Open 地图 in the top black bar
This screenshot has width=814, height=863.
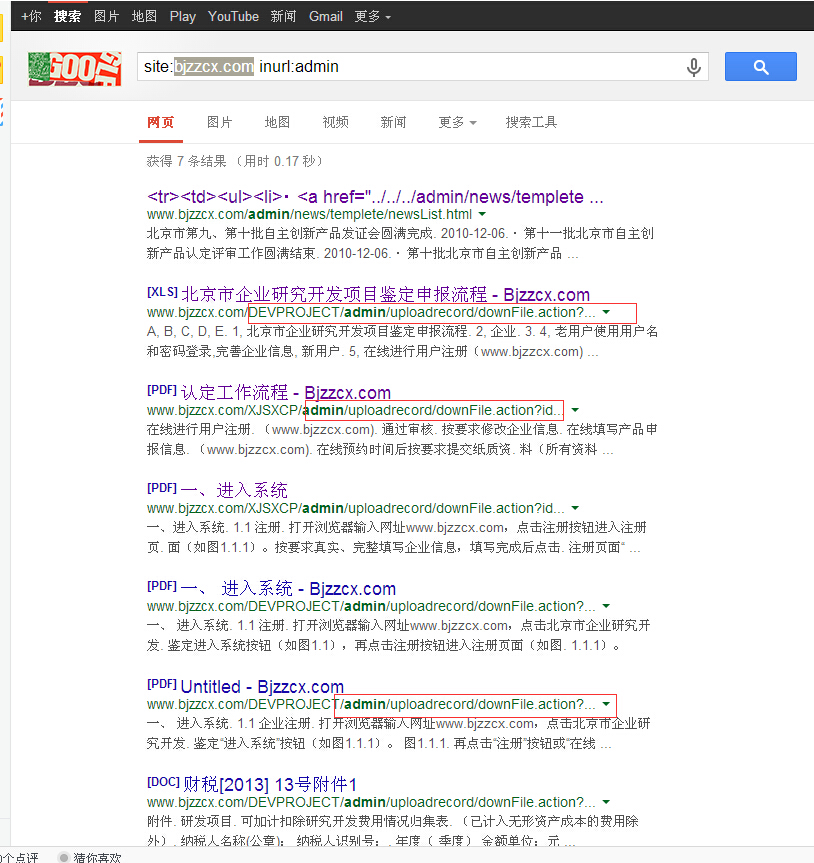144,17
